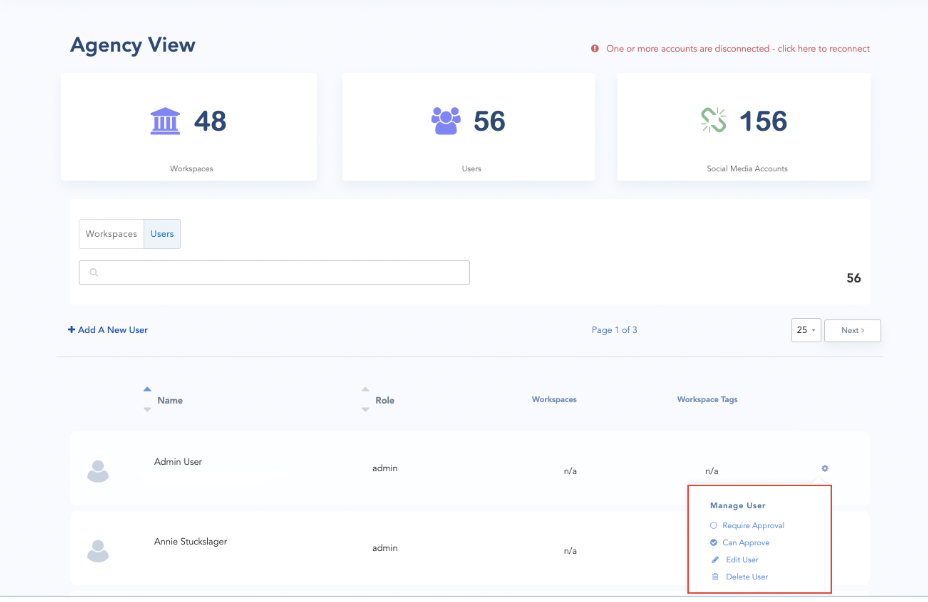Viewport: 928px width, 602px height.
Task: Click the reconnect disconnected accounts message
Action: [737, 48]
